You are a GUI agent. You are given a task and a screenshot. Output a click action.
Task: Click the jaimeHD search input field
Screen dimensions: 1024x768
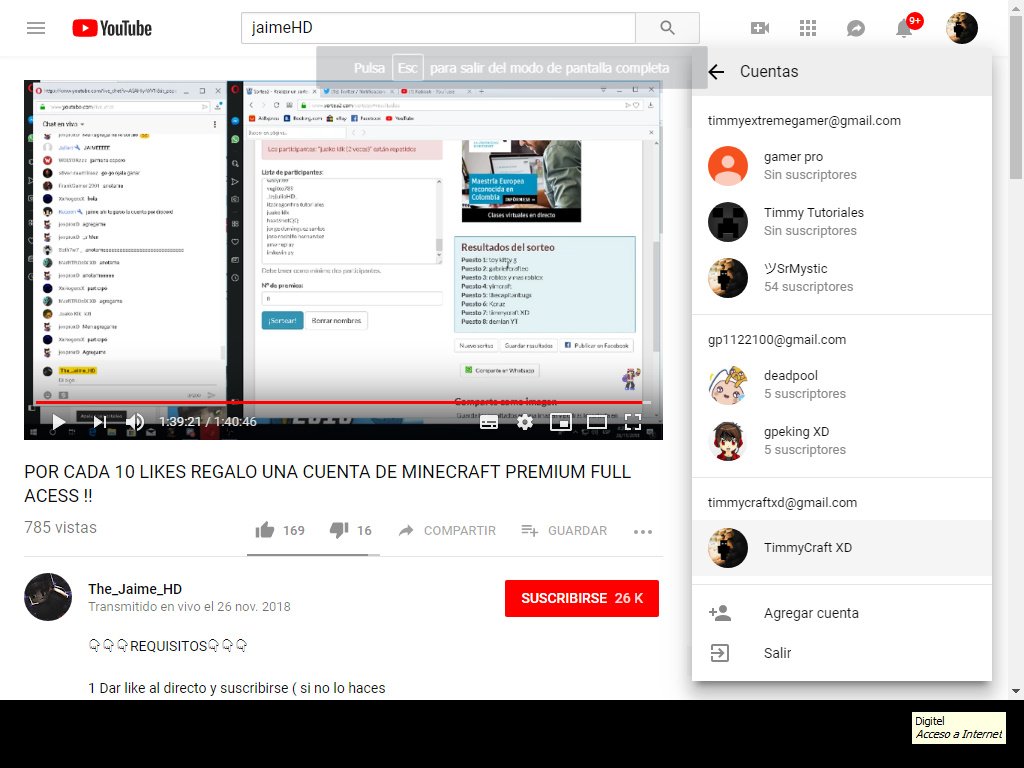pos(438,28)
